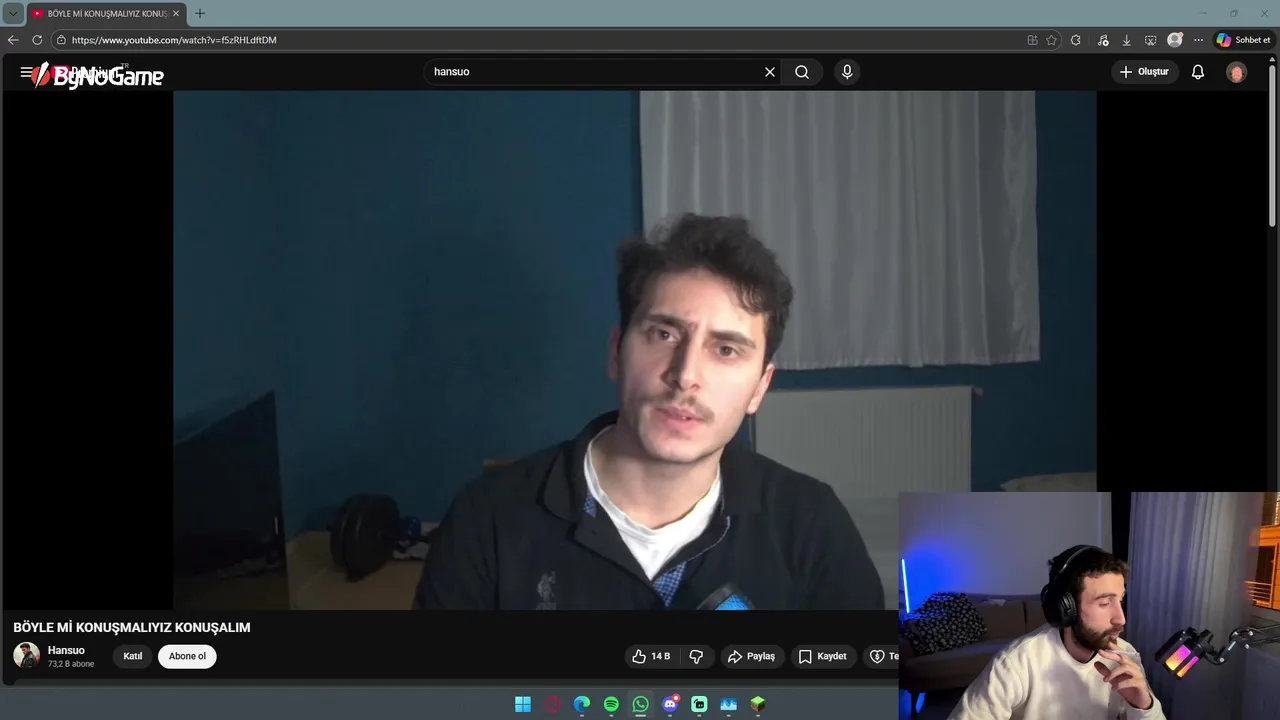Screen dimensions: 1280x720
Task: Open the red circle taskbar app
Action: 552,704
